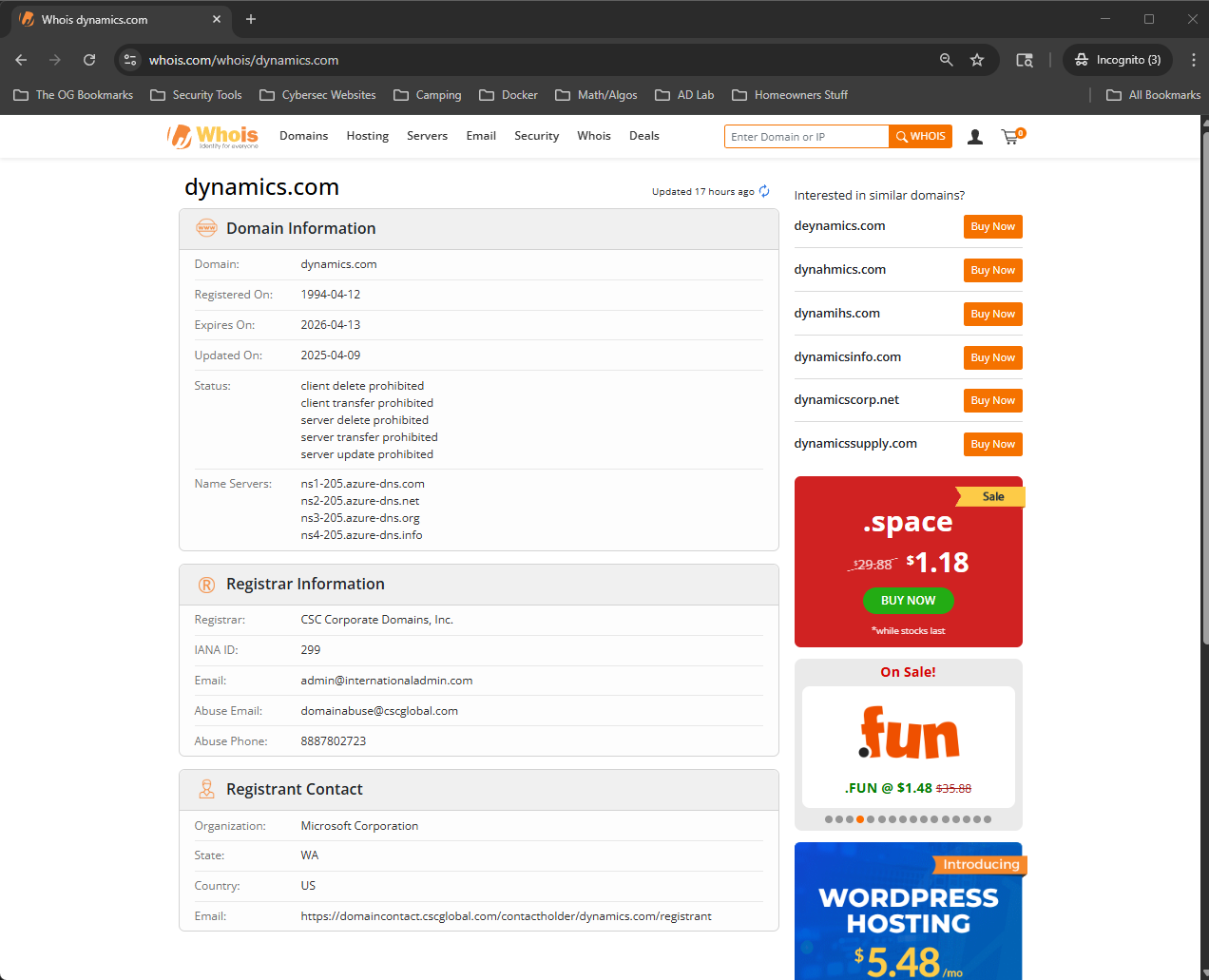This screenshot has width=1209, height=980.
Task: Click the contact person icon beside Registrant Contact
Action: point(206,788)
